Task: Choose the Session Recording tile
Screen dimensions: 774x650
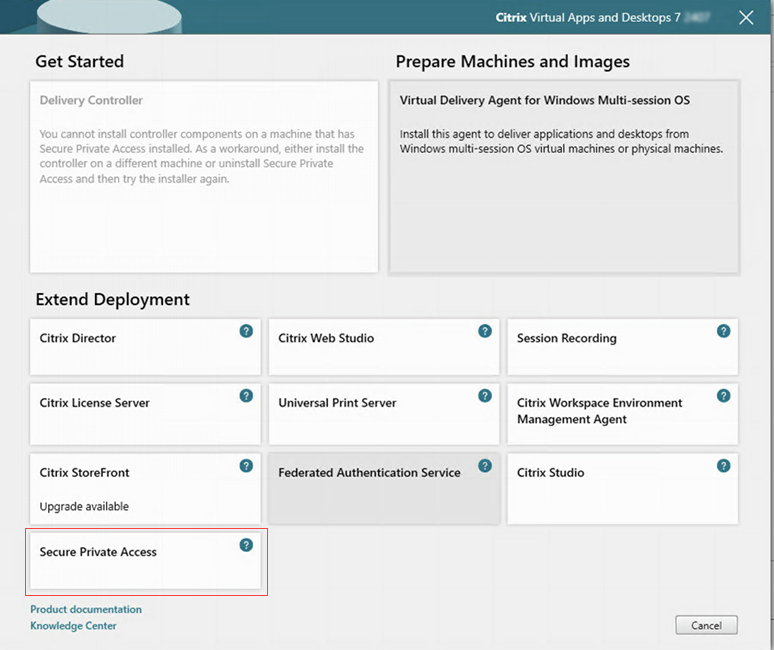Action: point(610,350)
